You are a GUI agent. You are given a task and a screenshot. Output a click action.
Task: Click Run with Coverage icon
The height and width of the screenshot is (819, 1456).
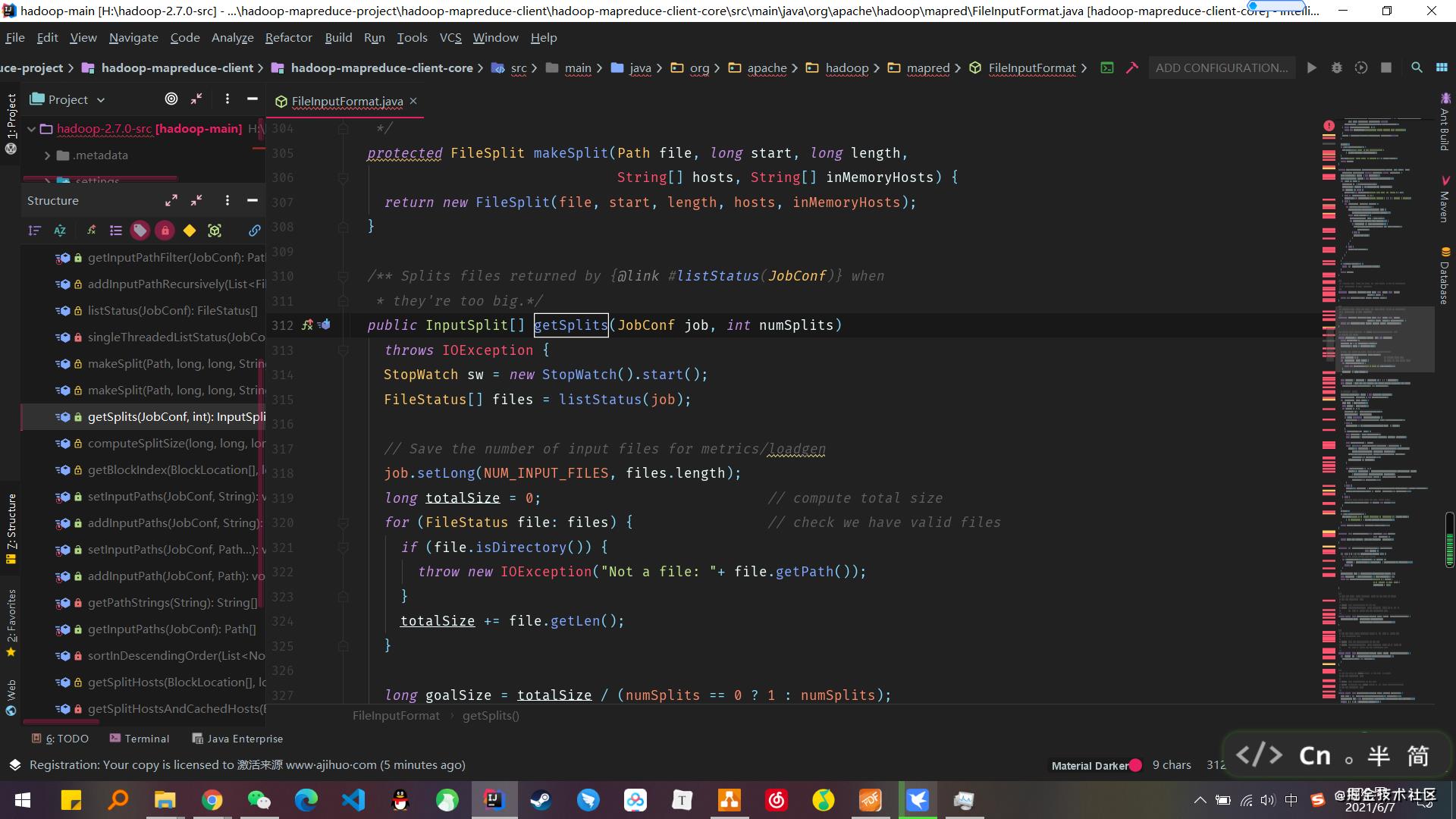[1361, 67]
